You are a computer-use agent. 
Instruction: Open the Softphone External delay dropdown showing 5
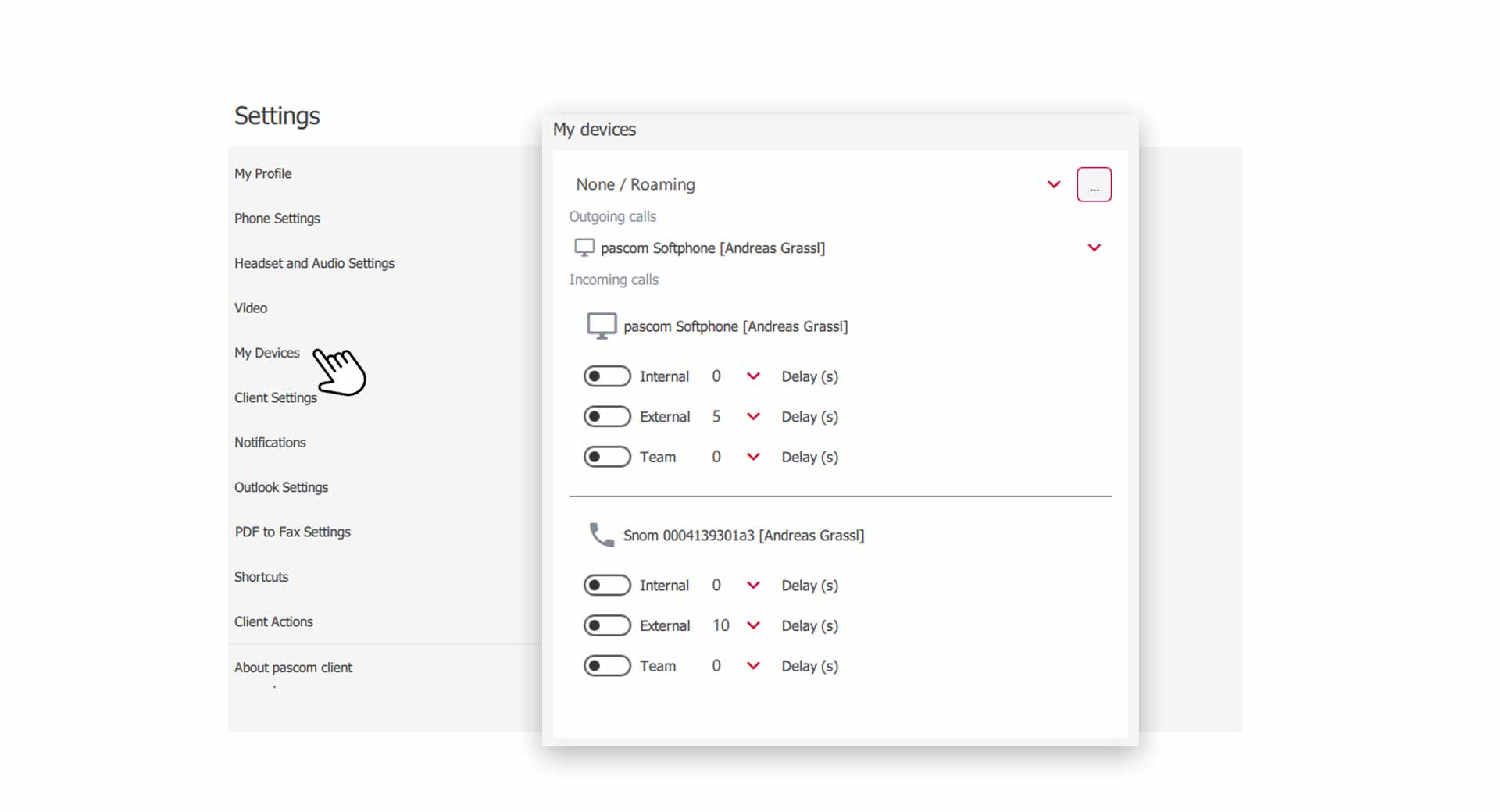753,417
